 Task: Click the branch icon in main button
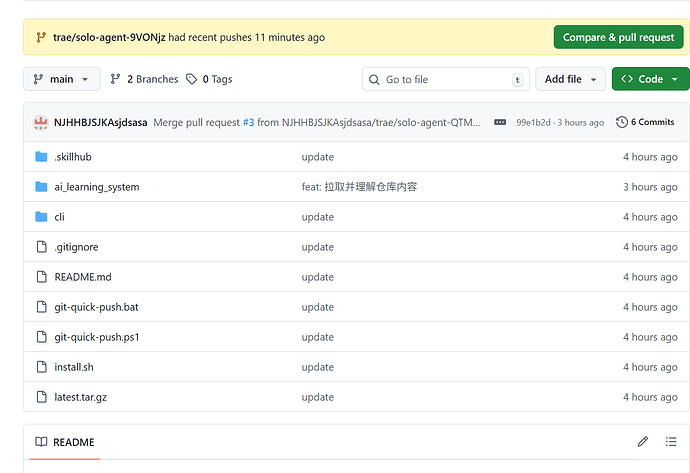pyautogui.click(x=38, y=79)
